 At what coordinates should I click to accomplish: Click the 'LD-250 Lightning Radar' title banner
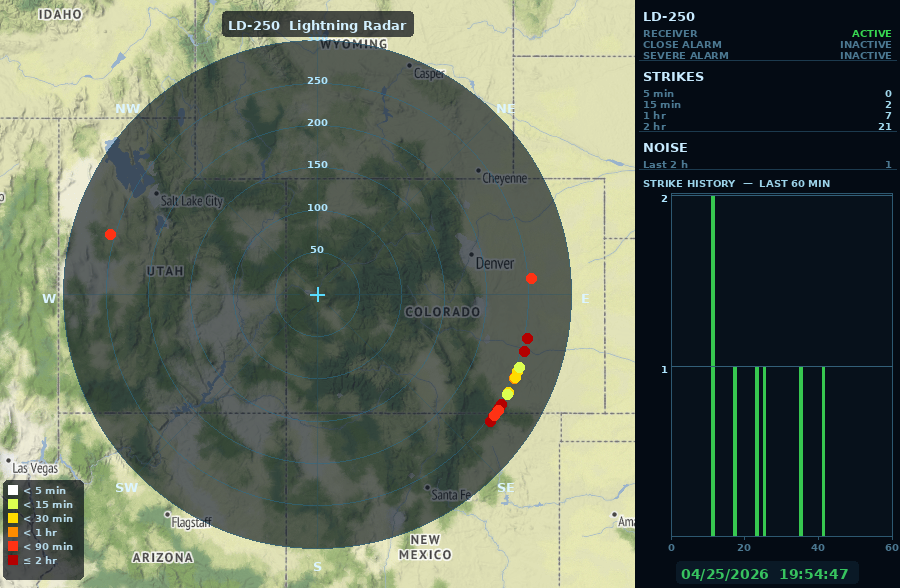(x=317, y=25)
